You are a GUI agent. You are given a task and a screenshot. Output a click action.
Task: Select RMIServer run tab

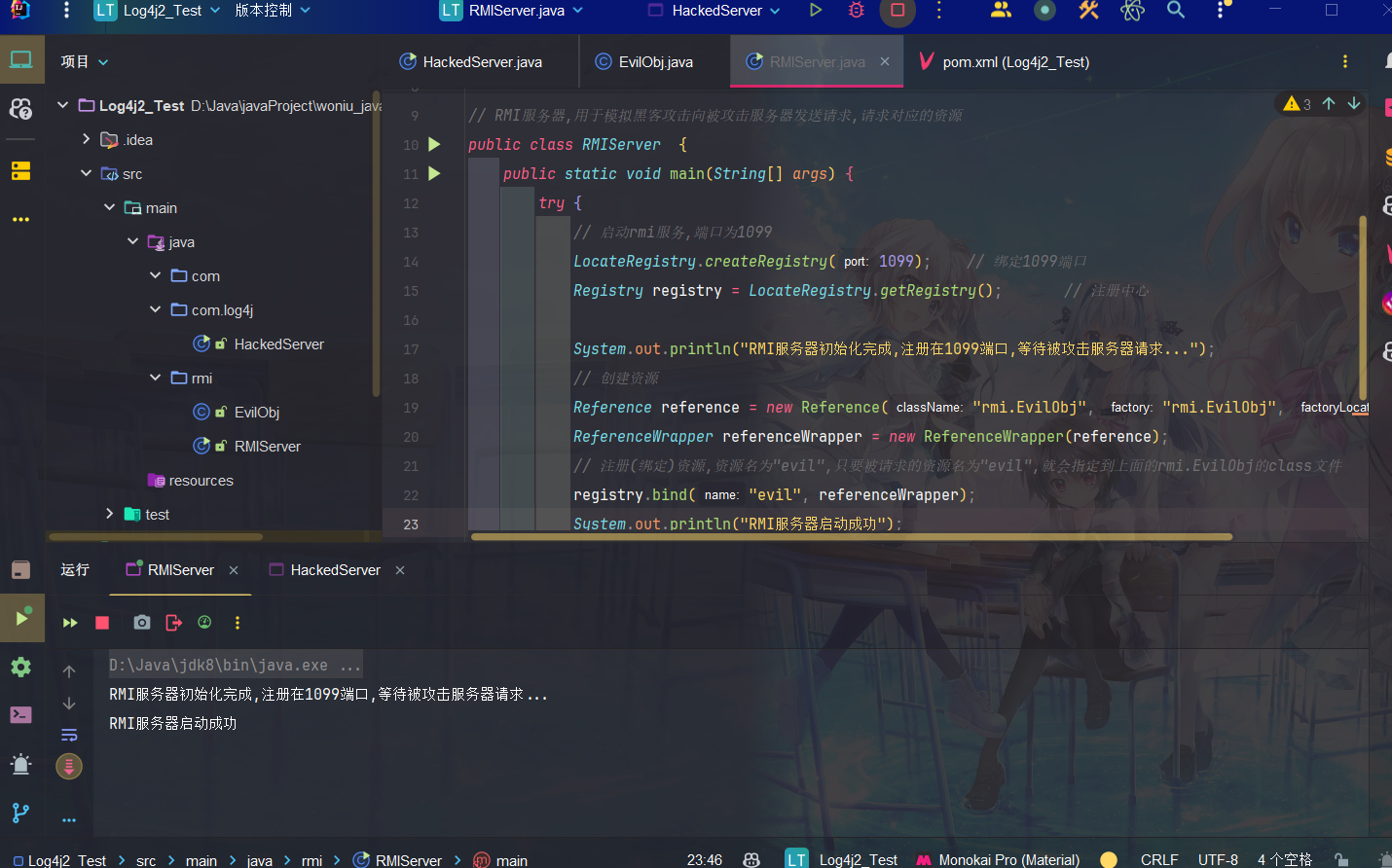tap(170, 570)
